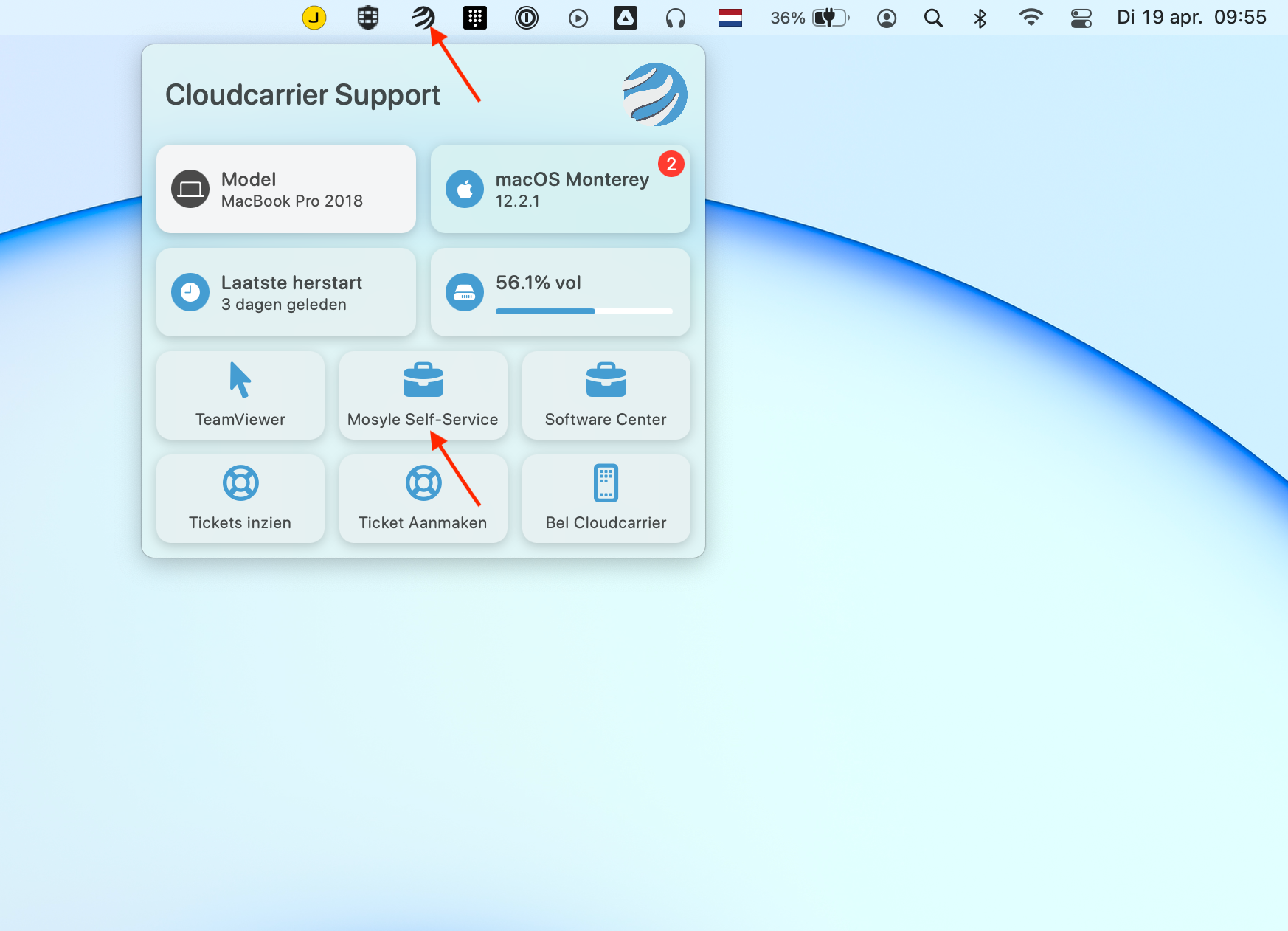Screen dimensions: 1288x931
Task: Open Control Center toggles in menu bar
Action: (x=1081, y=18)
